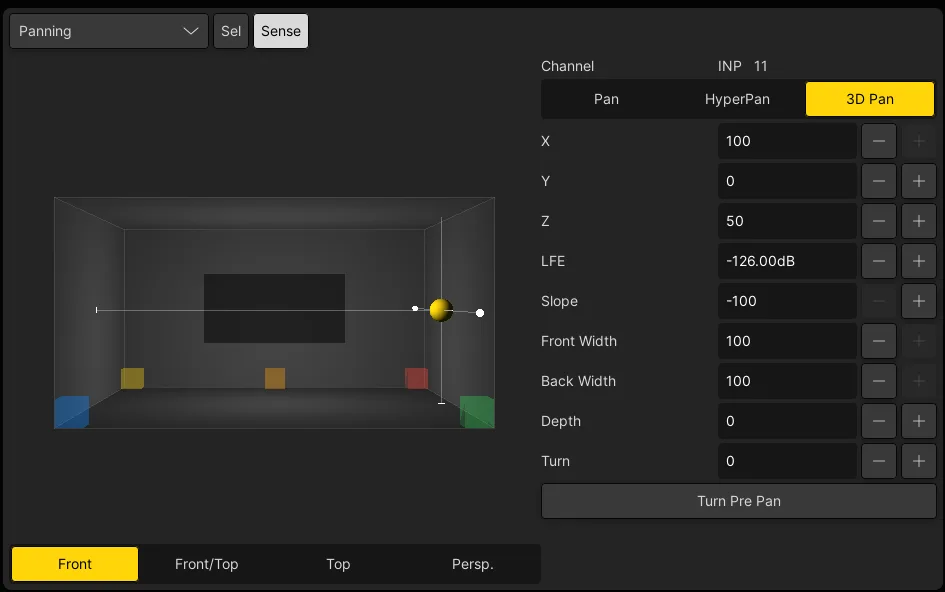Increase Slope with the plus button
The width and height of the screenshot is (945, 592).
pyautogui.click(x=918, y=301)
